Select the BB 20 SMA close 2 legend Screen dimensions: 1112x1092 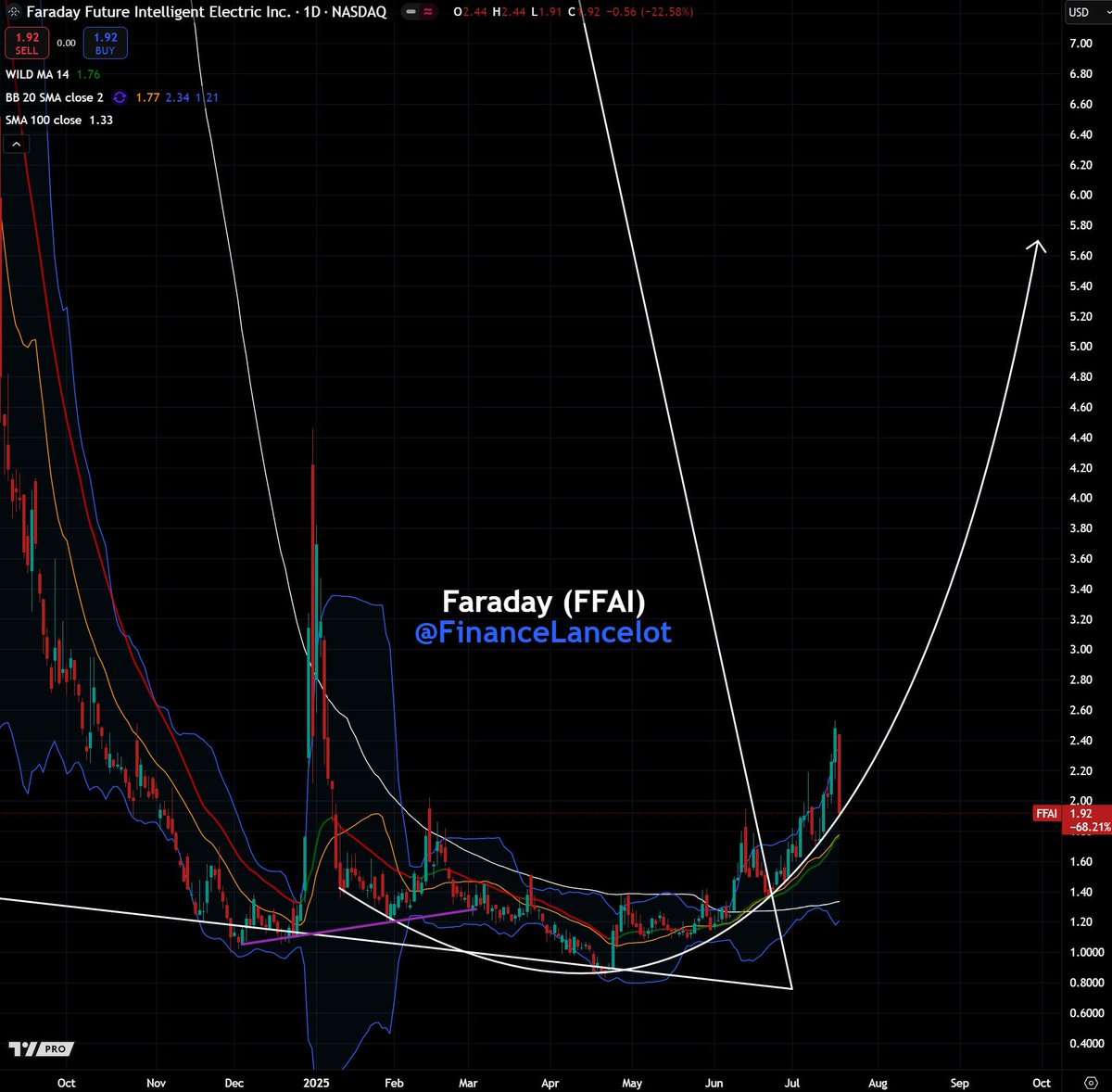coord(55,97)
